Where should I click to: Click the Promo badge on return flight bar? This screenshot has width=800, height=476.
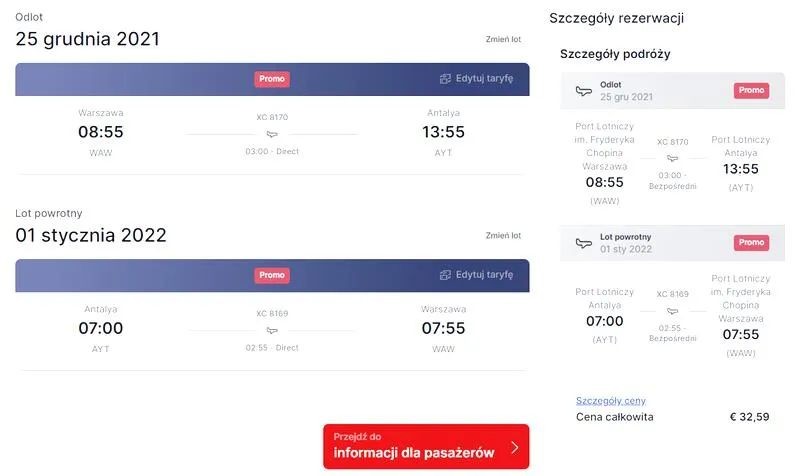272,275
